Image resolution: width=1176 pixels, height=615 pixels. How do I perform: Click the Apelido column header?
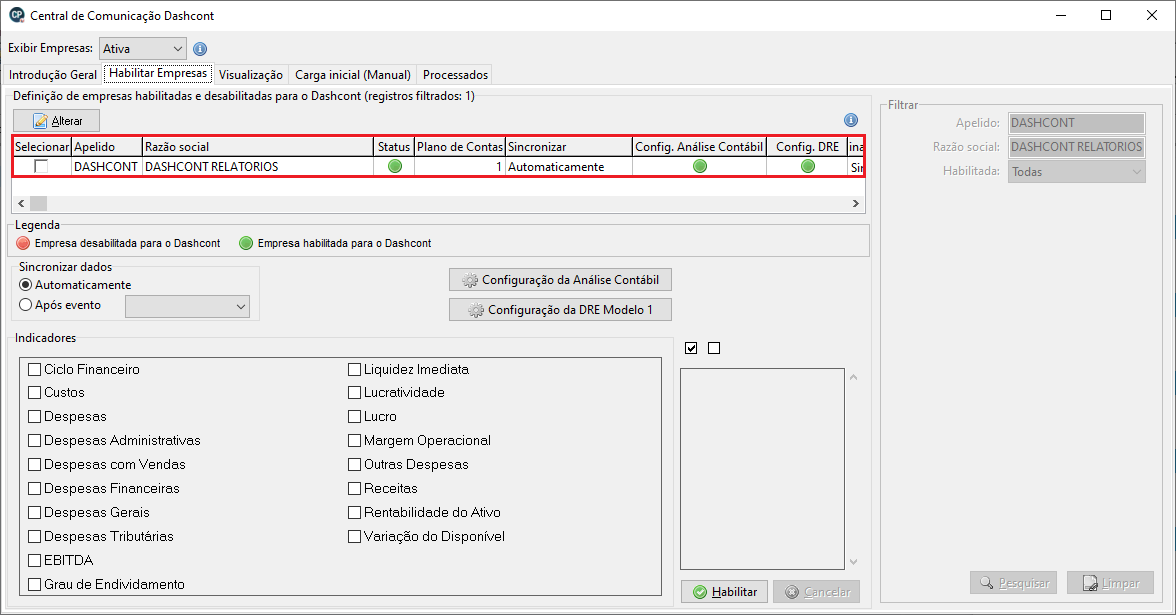[x=106, y=147]
